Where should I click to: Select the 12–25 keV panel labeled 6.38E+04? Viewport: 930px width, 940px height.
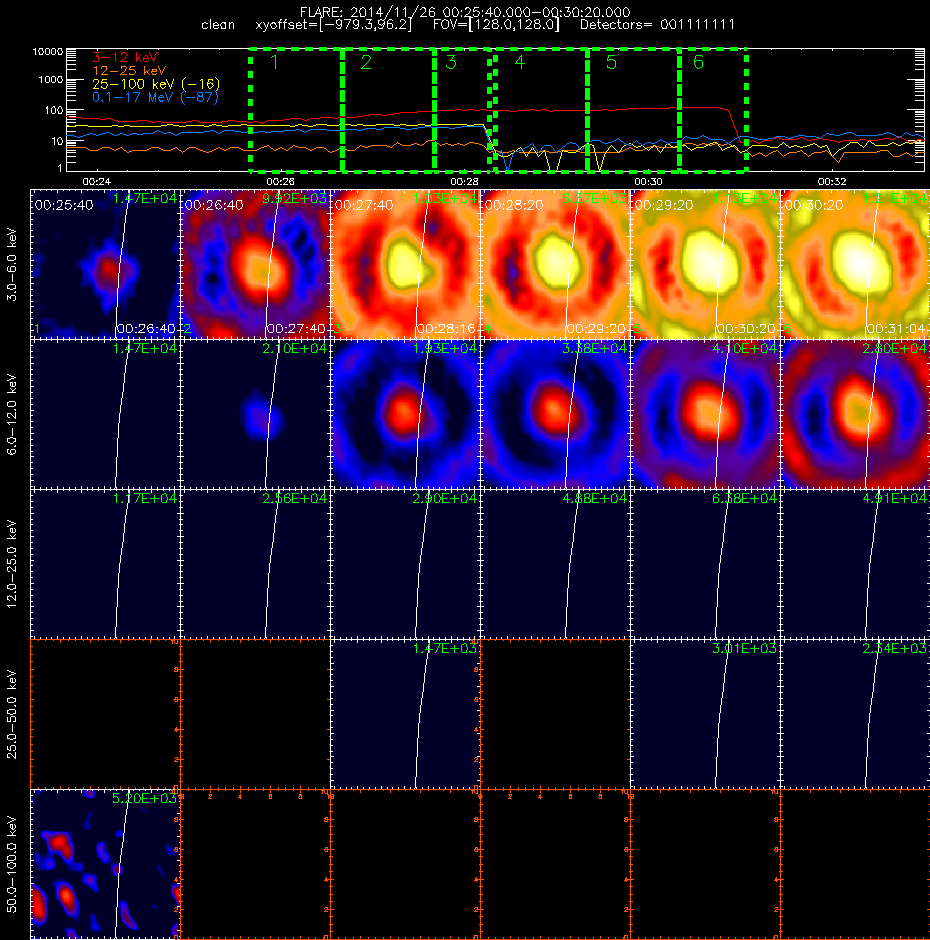click(x=705, y=564)
